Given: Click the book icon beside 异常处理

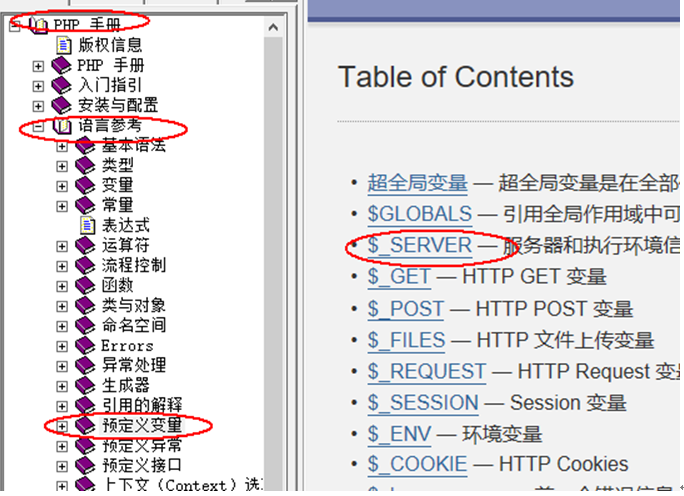Looking at the screenshot, I should (85, 366).
